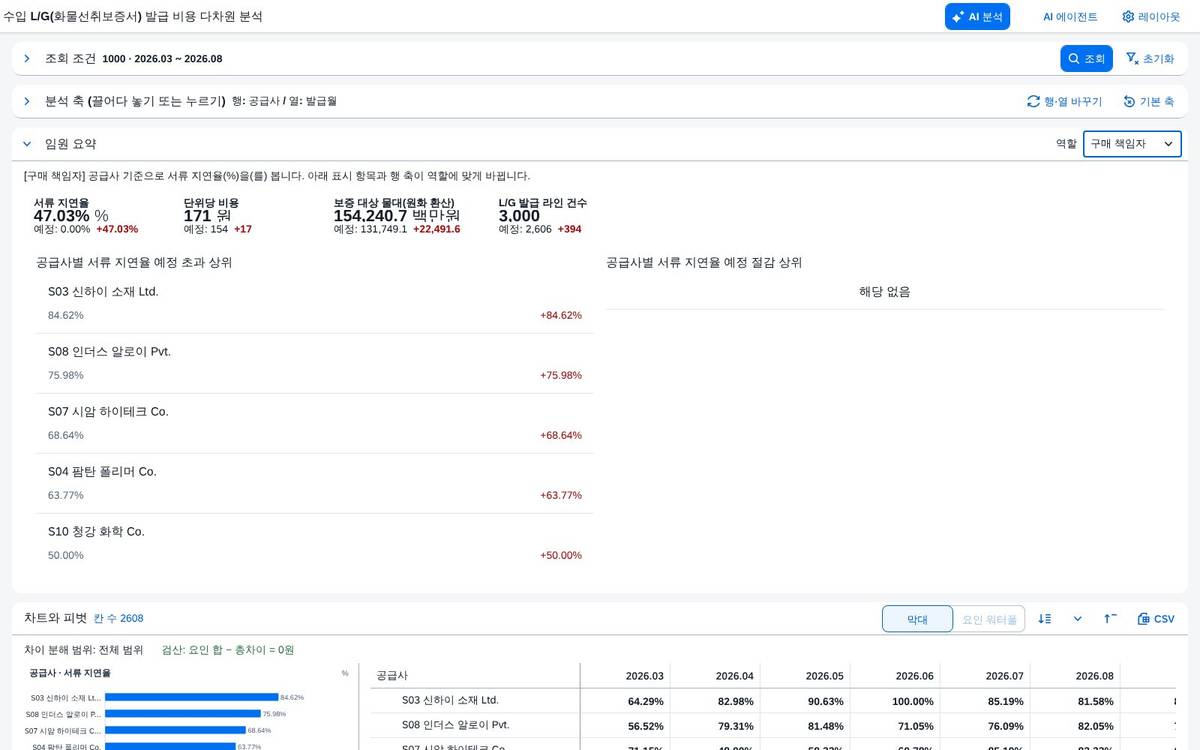This screenshot has width=1200, height=750.
Task: Export table with CSV button
Action: tap(1156, 619)
